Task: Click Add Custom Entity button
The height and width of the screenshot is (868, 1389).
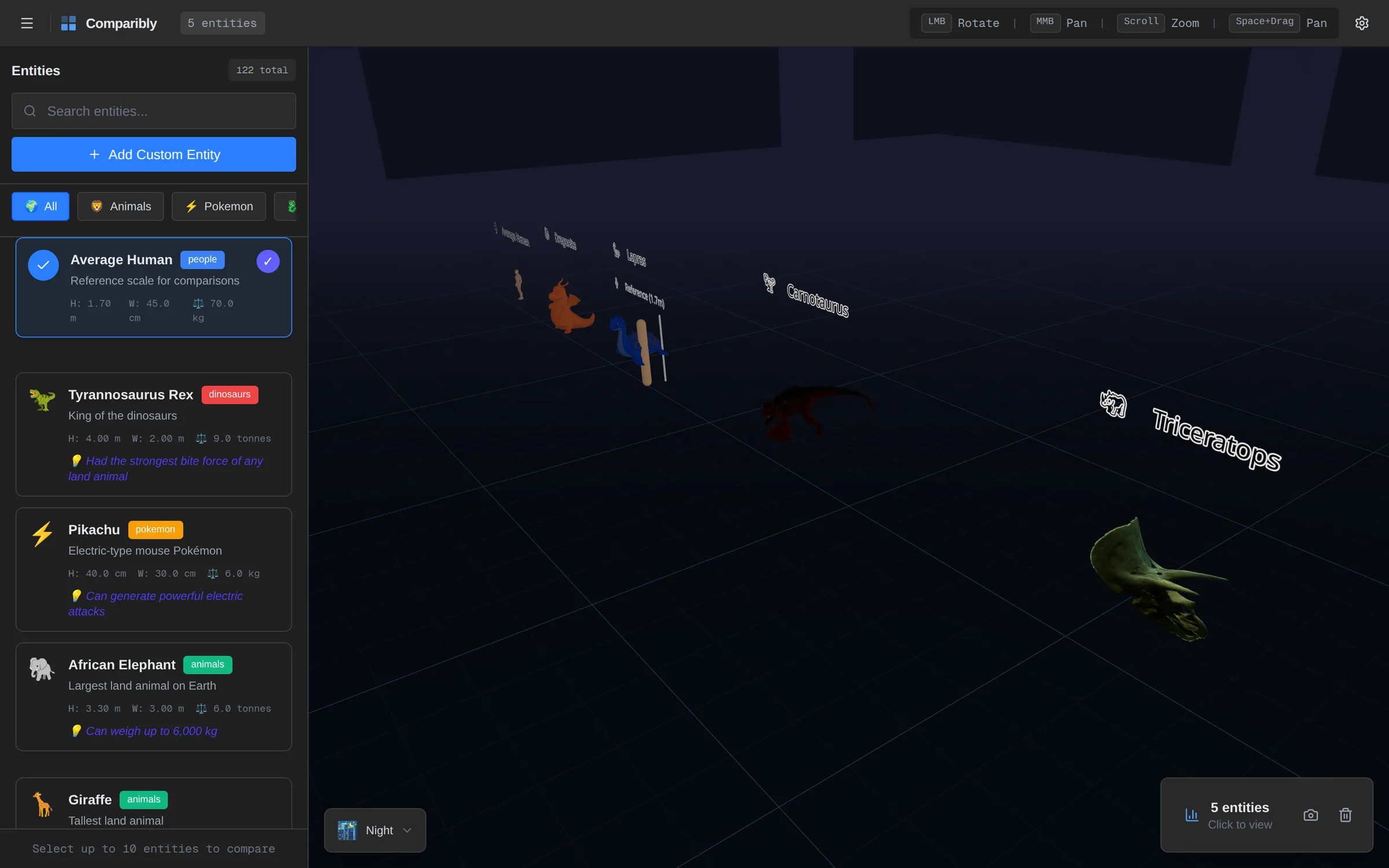Action: pyautogui.click(x=153, y=154)
